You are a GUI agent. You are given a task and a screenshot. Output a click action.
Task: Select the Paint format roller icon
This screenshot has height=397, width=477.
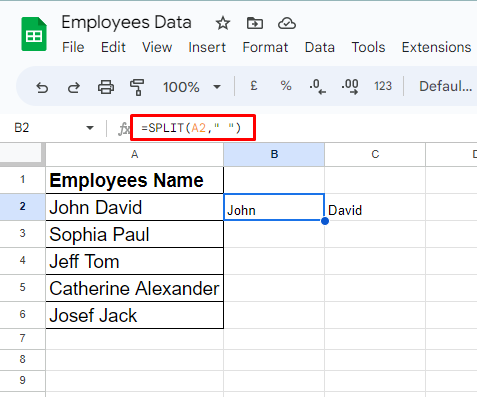click(x=137, y=87)
